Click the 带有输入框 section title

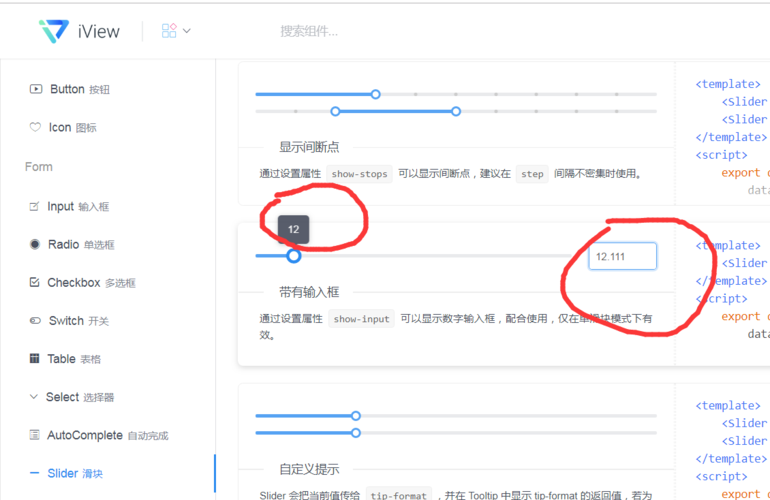309,292
